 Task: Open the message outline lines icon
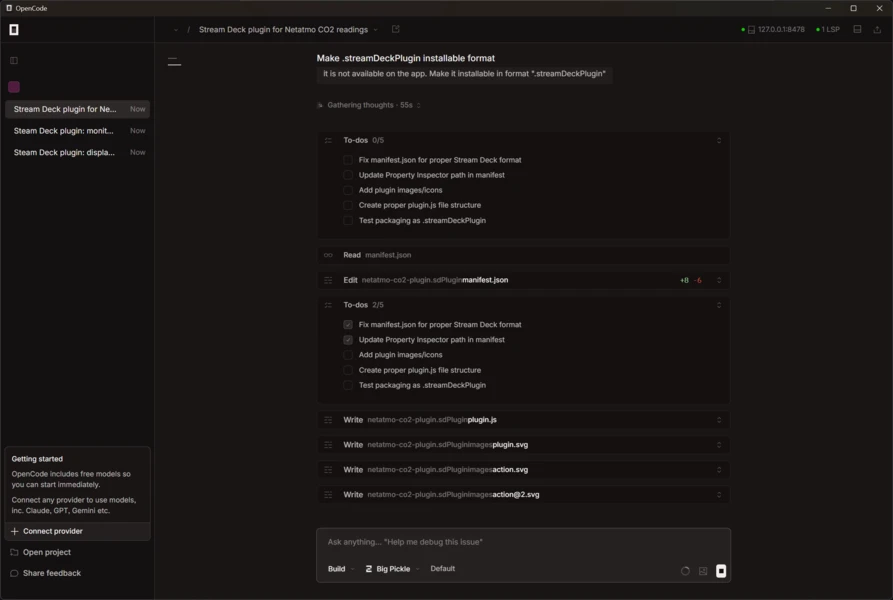[174, 62]
